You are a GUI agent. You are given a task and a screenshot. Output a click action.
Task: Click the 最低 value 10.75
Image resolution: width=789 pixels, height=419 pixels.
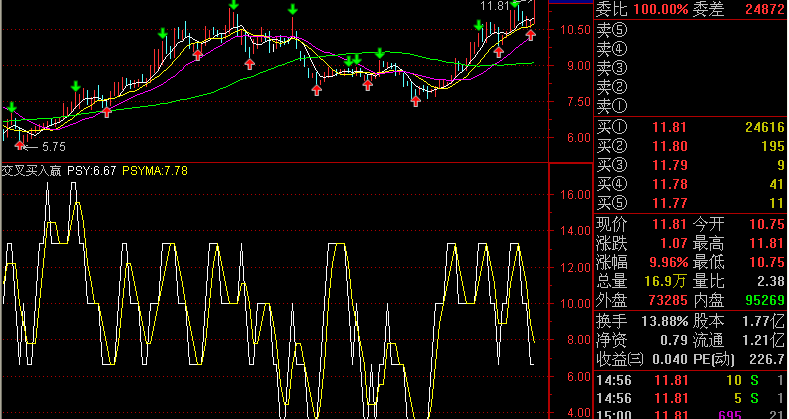[x=767, y=263]
